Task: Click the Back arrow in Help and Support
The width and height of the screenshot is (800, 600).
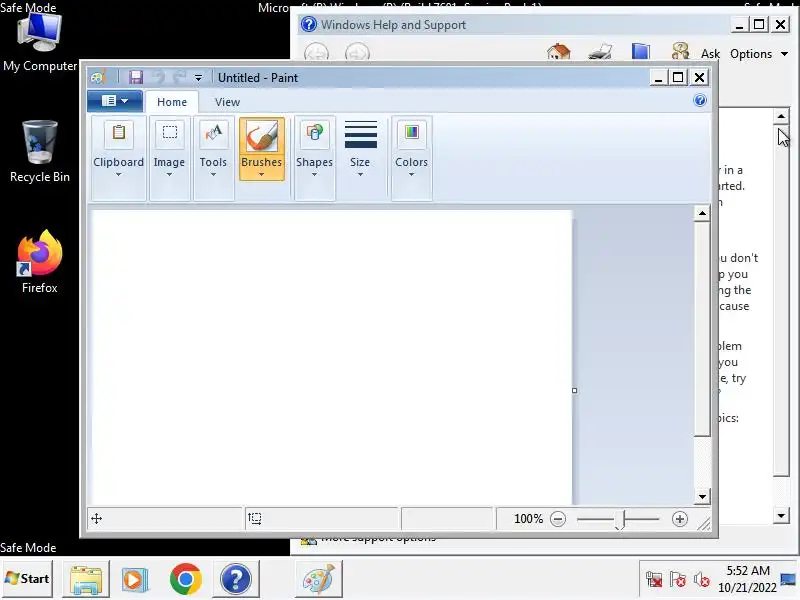Action: (x=316, y=53)
